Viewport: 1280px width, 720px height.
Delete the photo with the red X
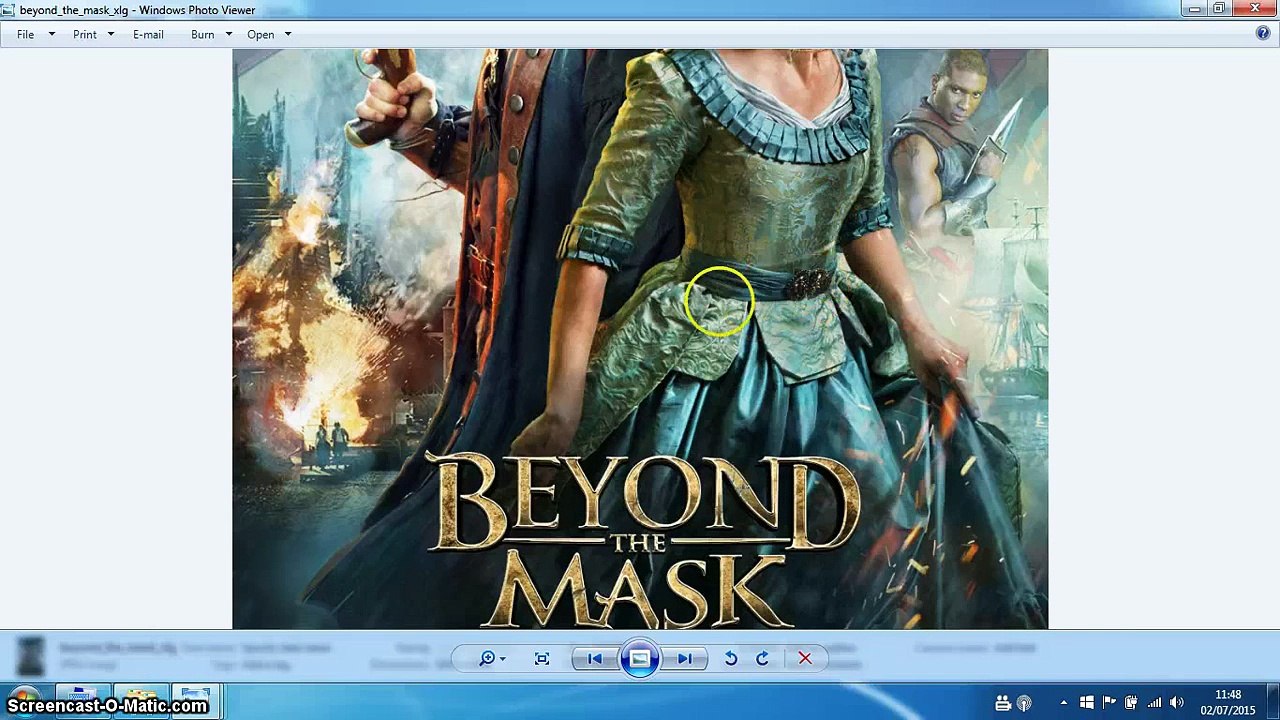pyautogui.click(x=805, y=658)
